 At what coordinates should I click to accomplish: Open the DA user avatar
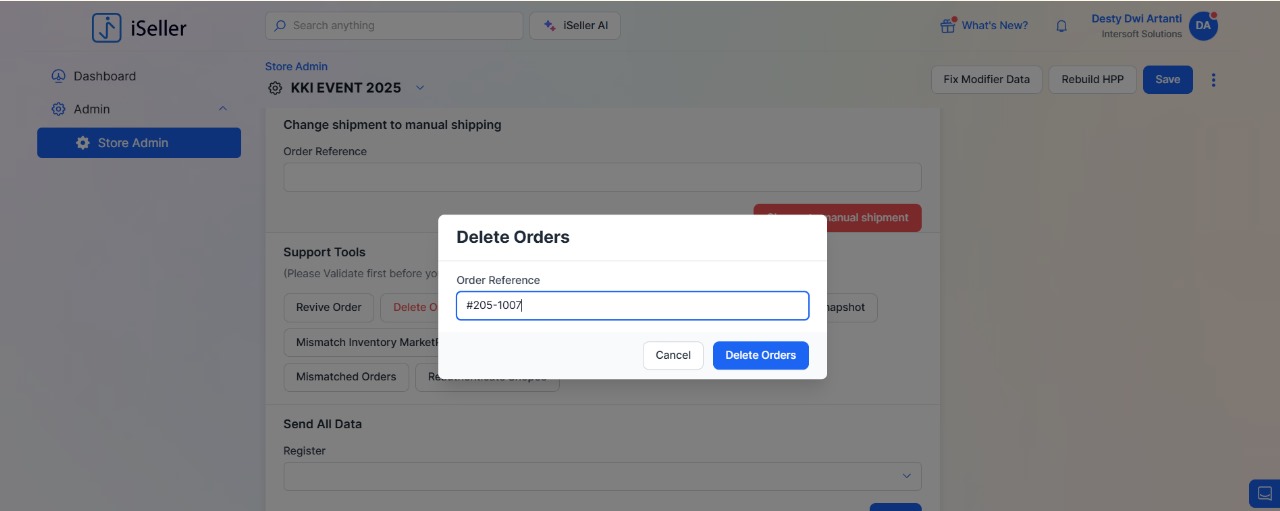[x=1203, y=27]
